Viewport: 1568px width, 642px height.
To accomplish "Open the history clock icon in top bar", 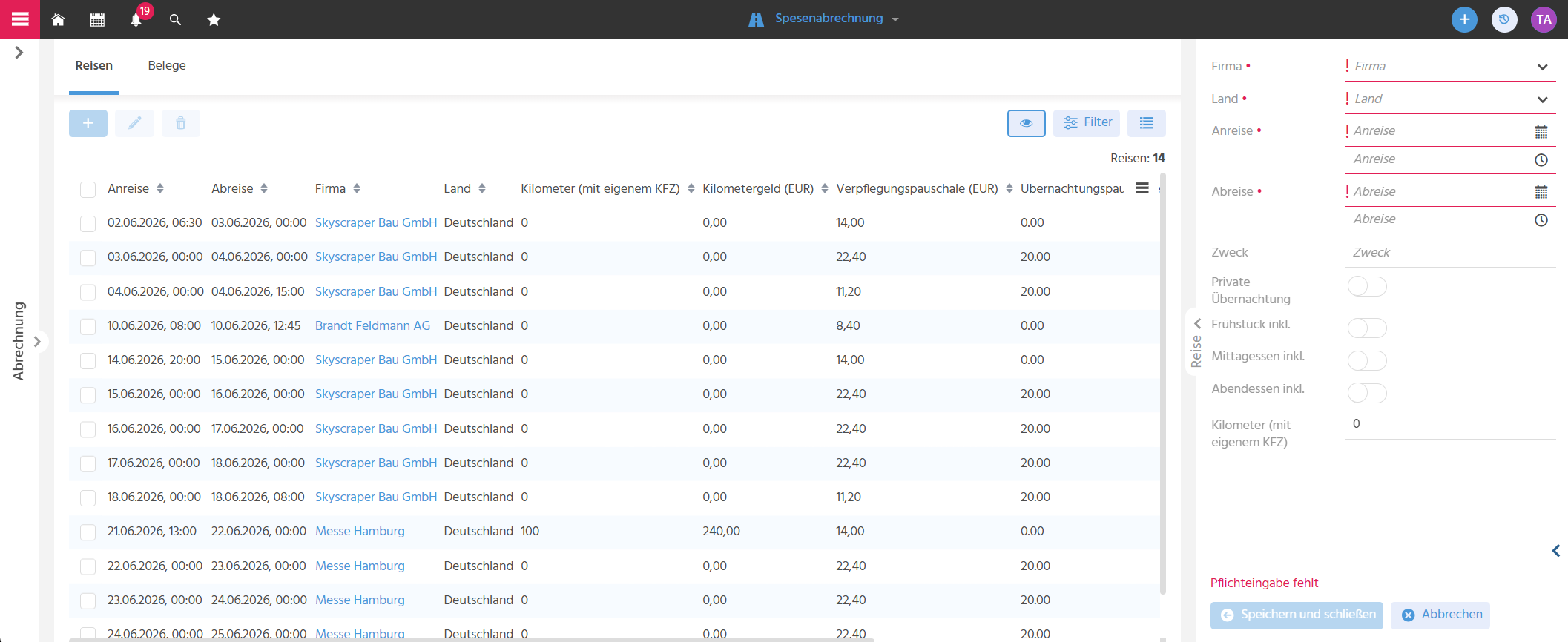I will [1504, 20].
